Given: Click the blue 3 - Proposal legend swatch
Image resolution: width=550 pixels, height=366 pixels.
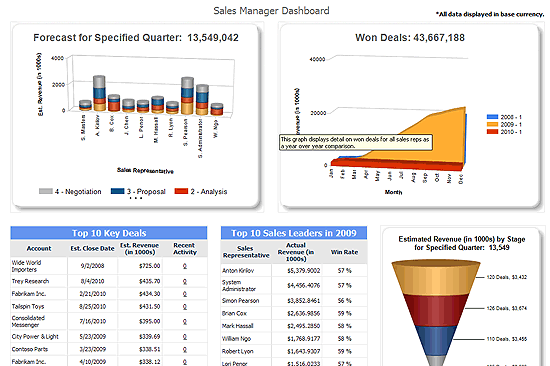Looking at the screenshot, I should pyautogui.click(x=118, y=191).
